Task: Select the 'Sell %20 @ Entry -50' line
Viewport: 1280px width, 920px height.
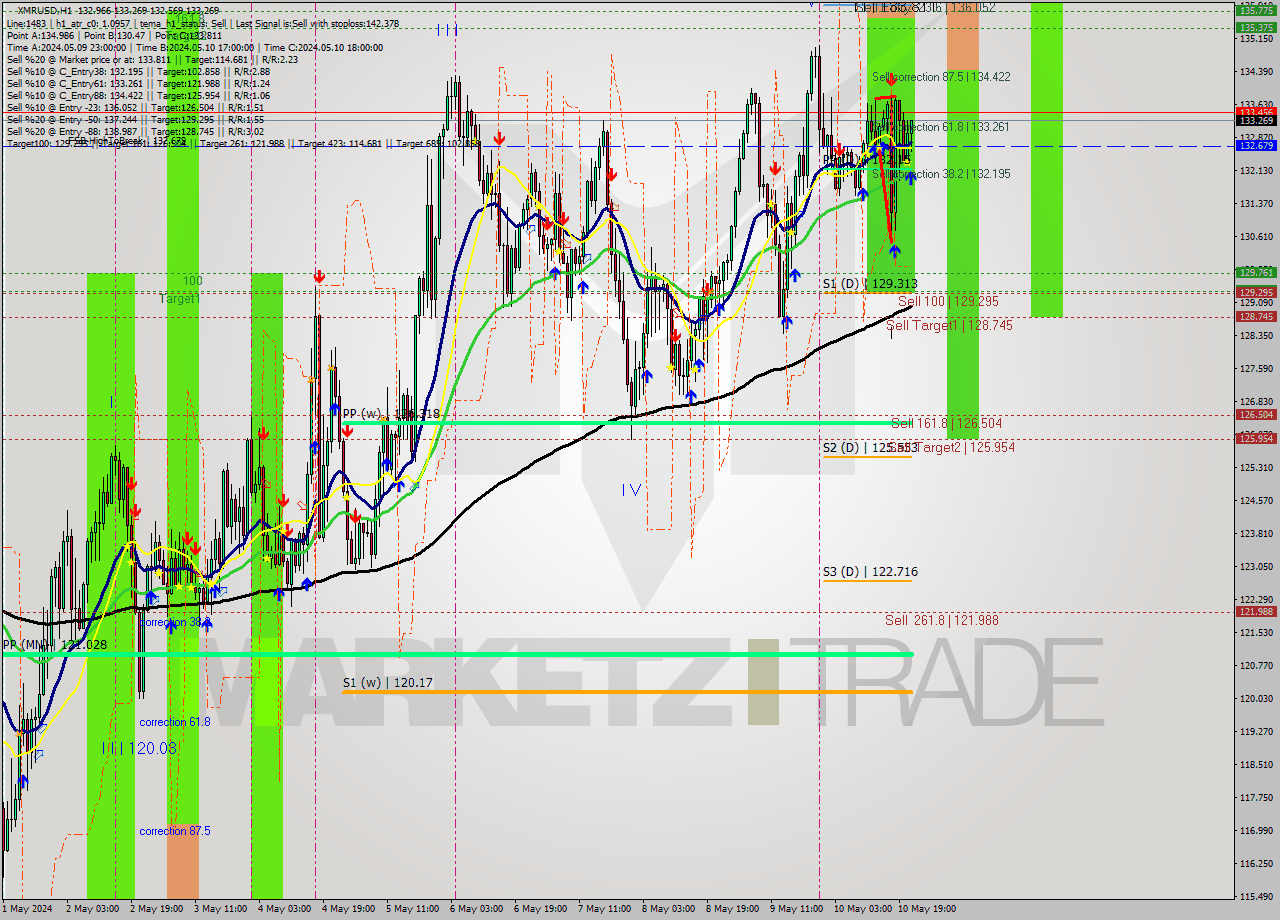Action: [135, 119]
